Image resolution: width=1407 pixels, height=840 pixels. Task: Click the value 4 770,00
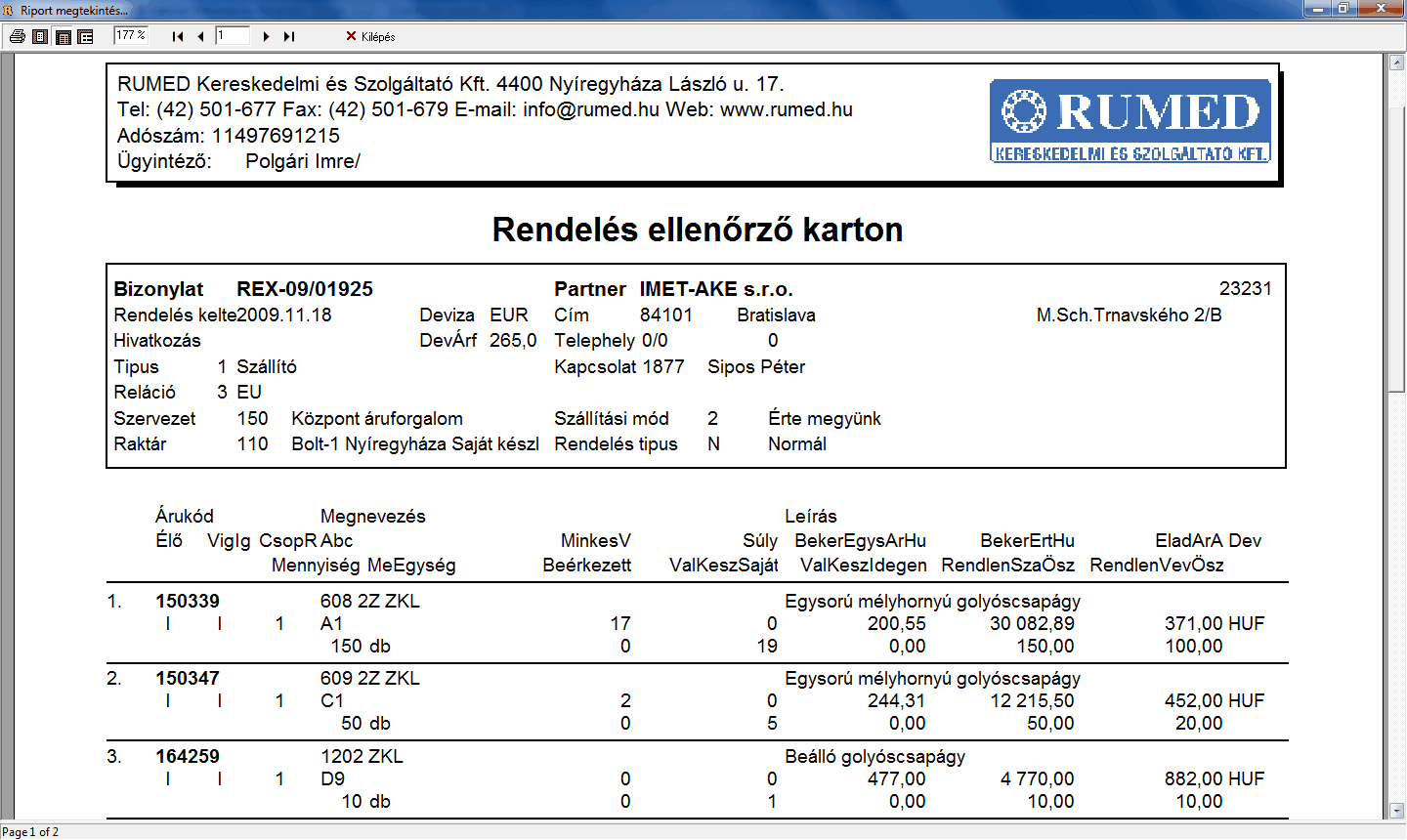coord(1038,778)
